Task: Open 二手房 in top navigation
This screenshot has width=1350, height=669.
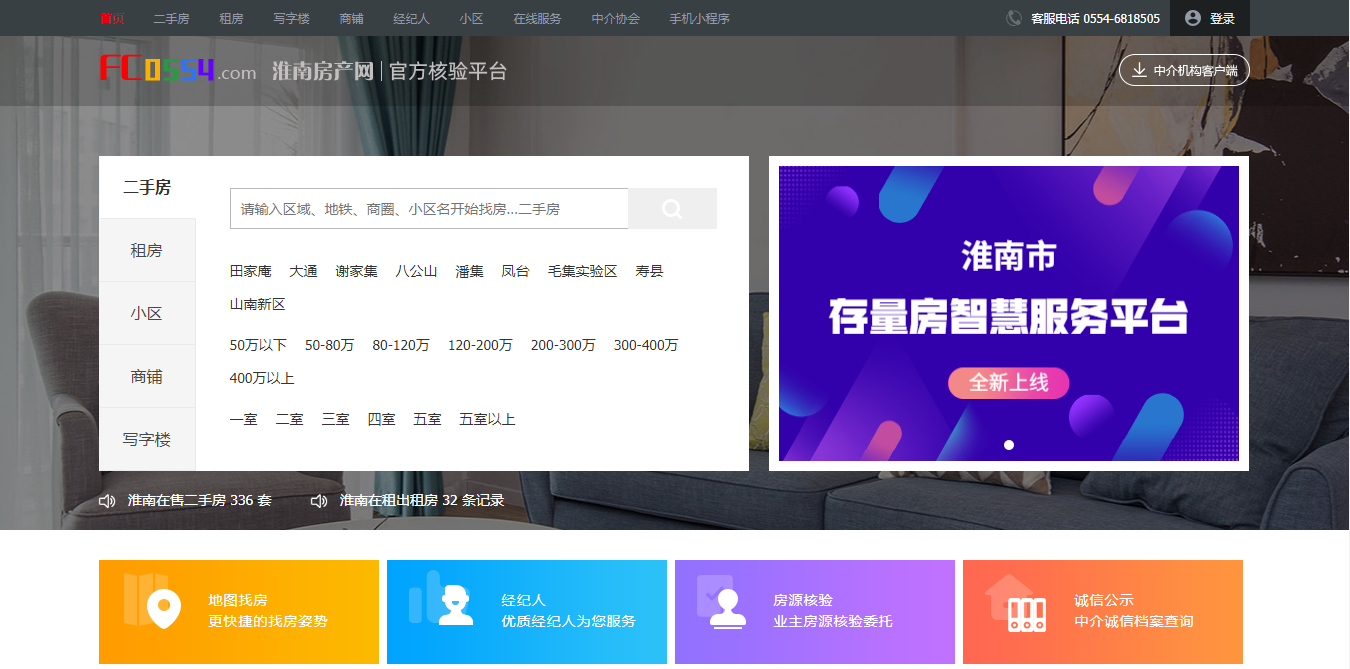Action: 172,18
